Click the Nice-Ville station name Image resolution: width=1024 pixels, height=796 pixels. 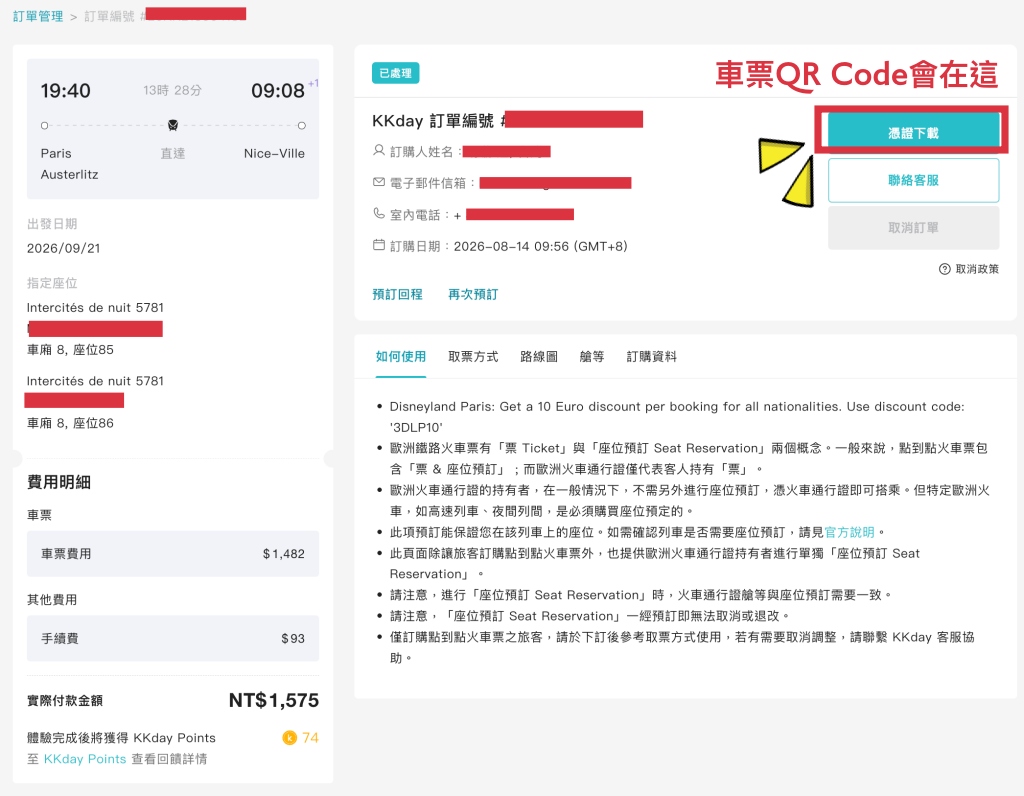(x=274, y=153)
